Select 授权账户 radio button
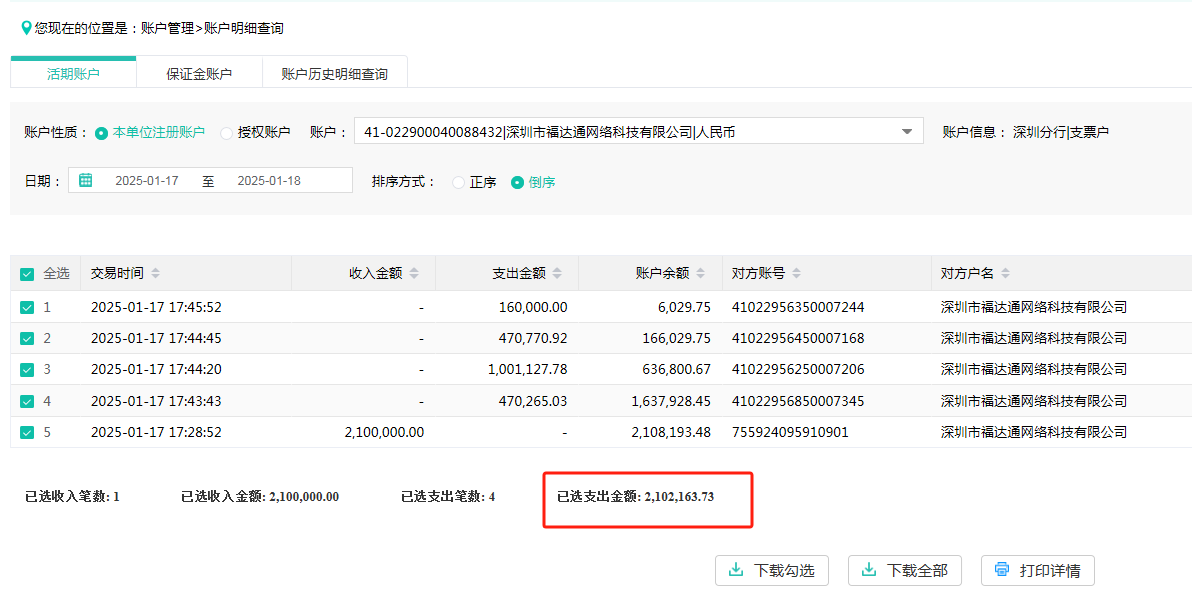Viewport: 1192px width, 601px height. (x=227, y=133)
